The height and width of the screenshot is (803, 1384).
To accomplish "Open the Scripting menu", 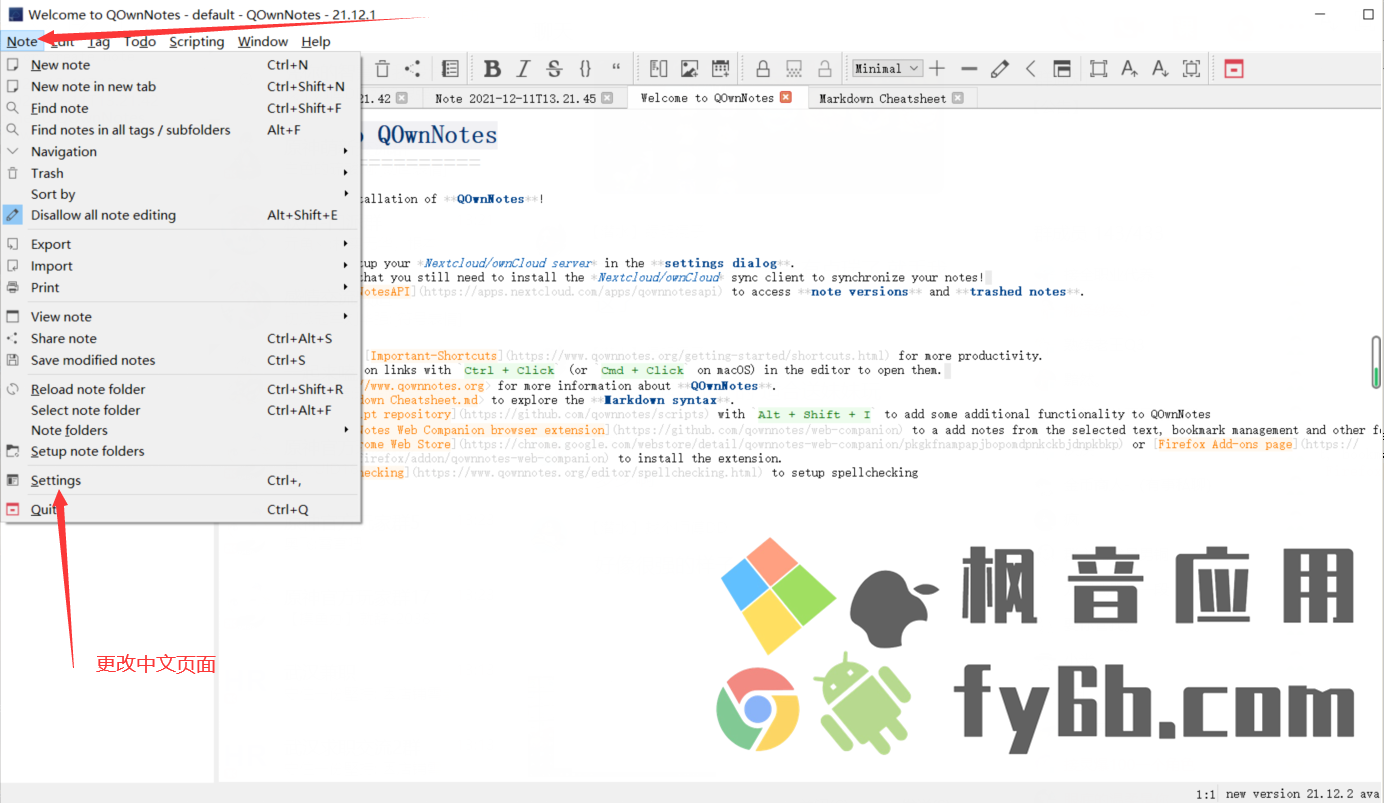I will pyautogui.click(x=196, y=41).
